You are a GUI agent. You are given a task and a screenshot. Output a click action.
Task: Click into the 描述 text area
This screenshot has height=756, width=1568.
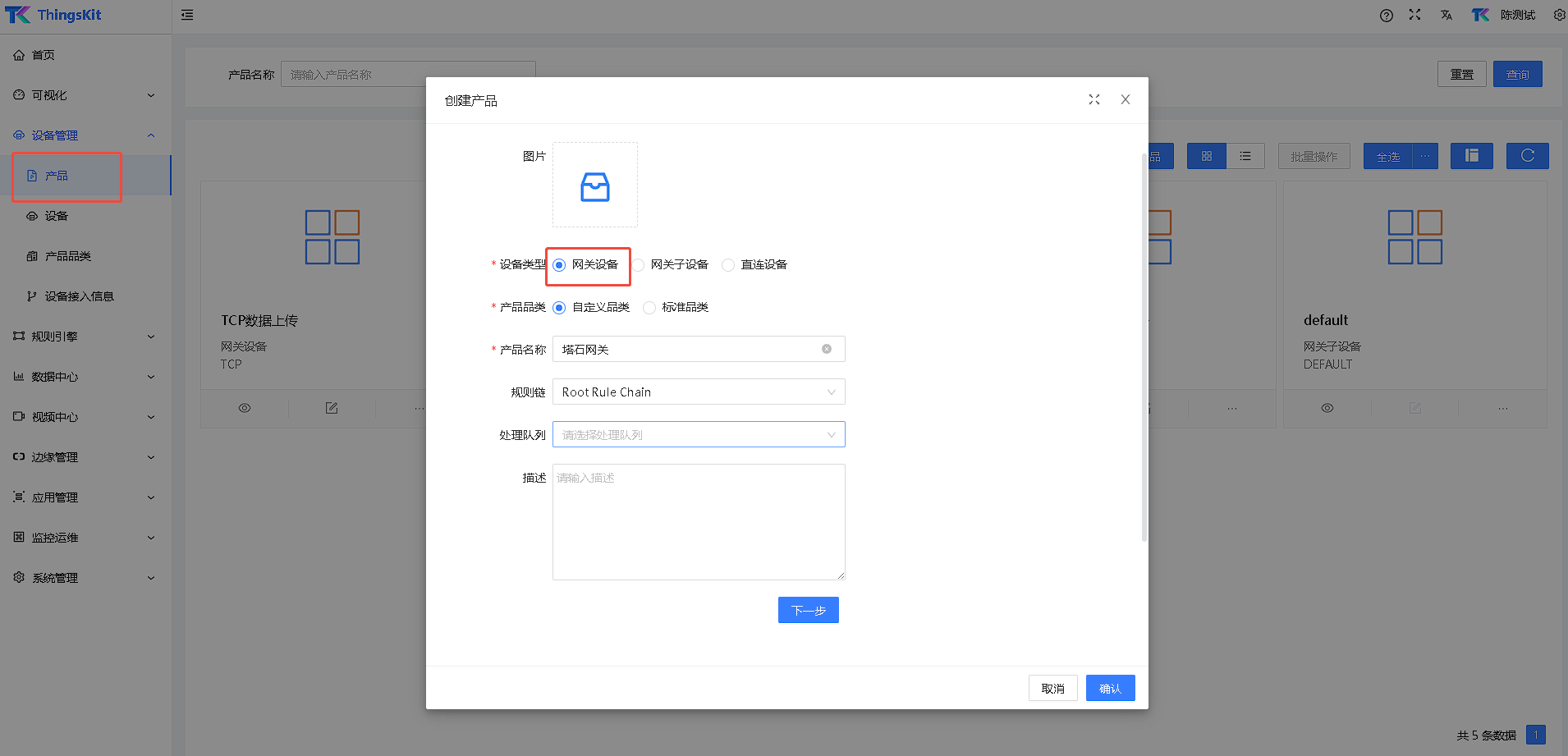coord(698,521)
